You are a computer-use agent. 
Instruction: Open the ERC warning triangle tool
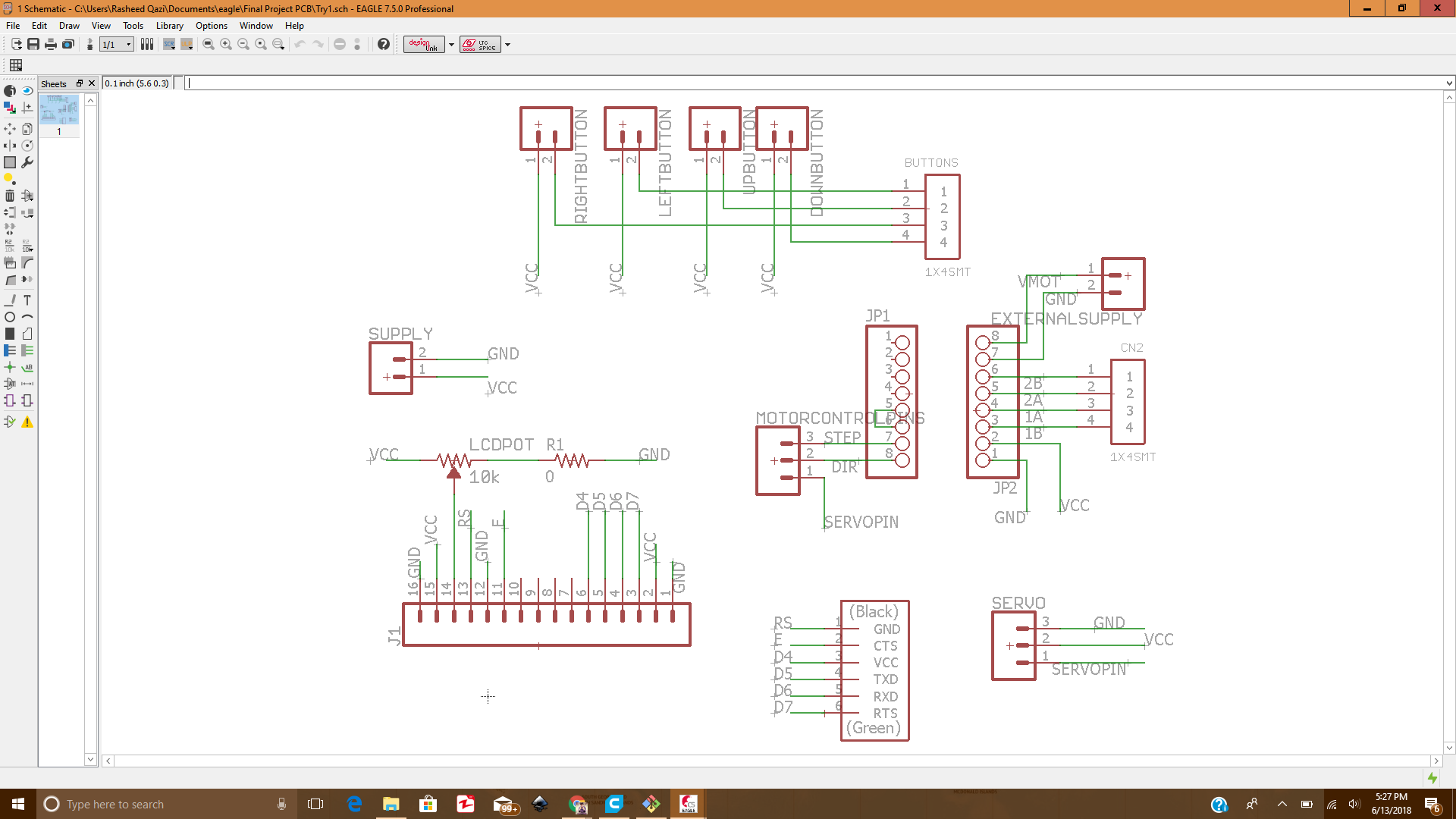27,422
